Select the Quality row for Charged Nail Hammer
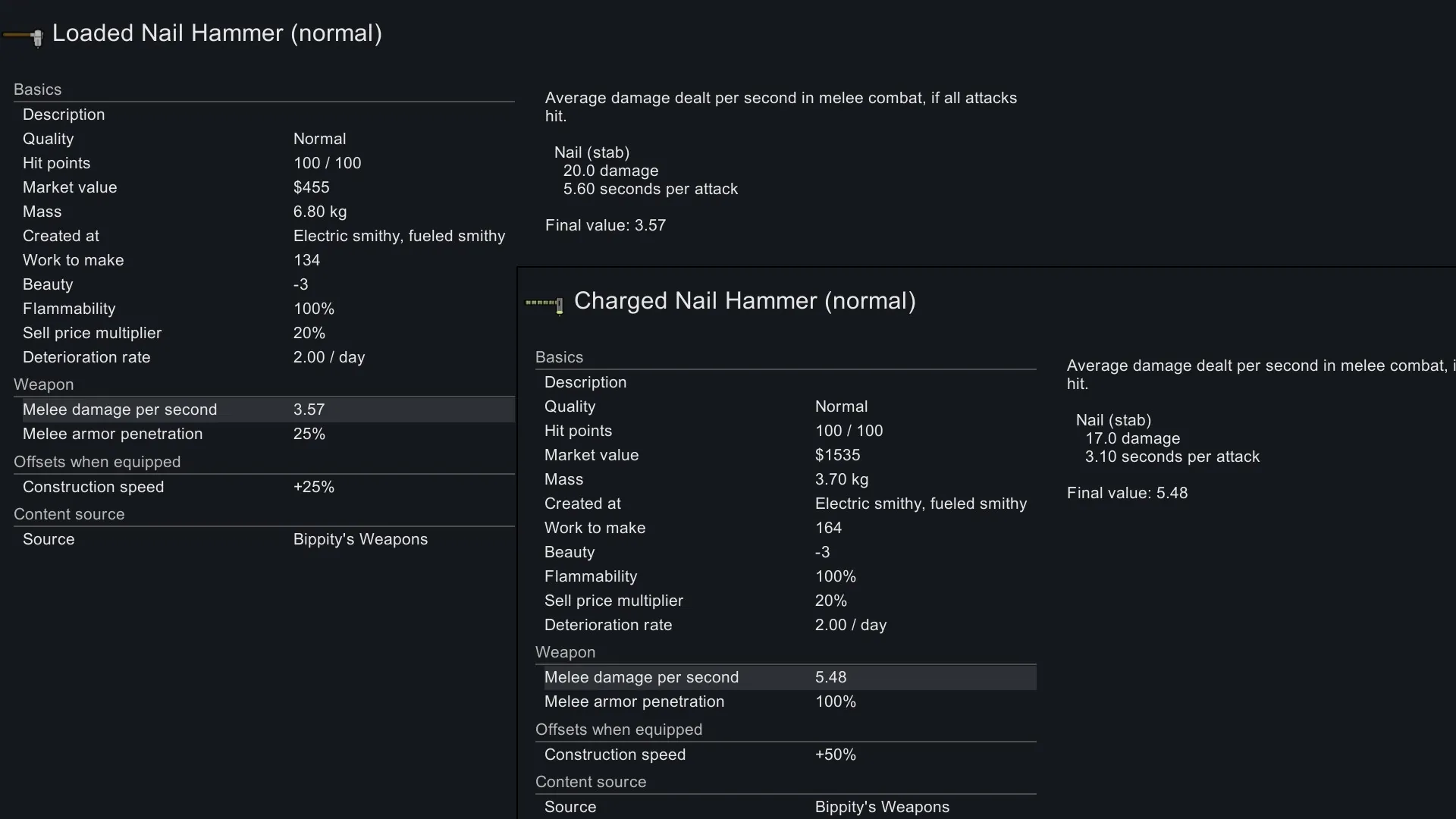Image resolution: width=1456 pixels, height=819 pixels. click(789, 406)
